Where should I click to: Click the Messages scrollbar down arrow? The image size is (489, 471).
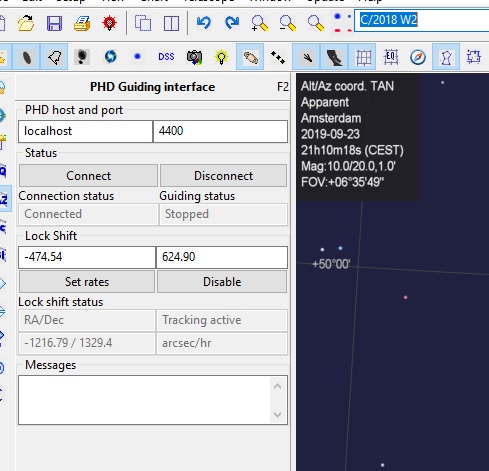tap(277, 415)
